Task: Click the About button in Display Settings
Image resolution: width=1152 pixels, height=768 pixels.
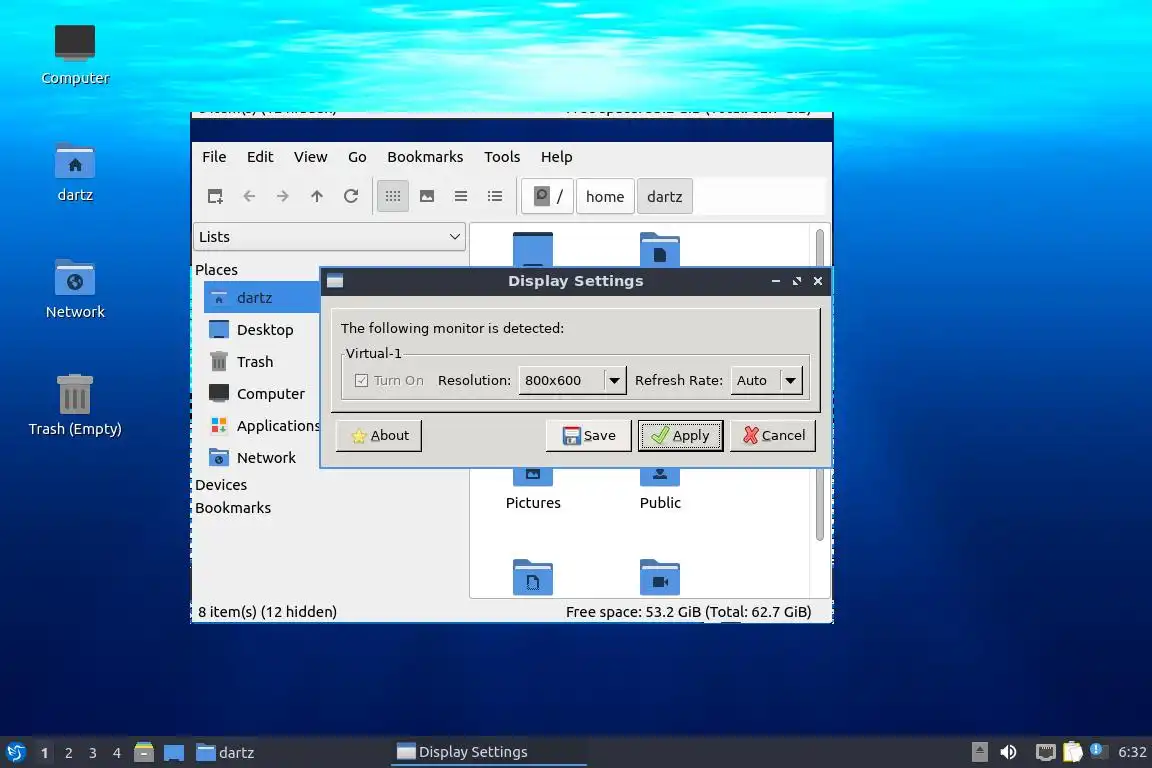Action: click(x=379, y=435)
